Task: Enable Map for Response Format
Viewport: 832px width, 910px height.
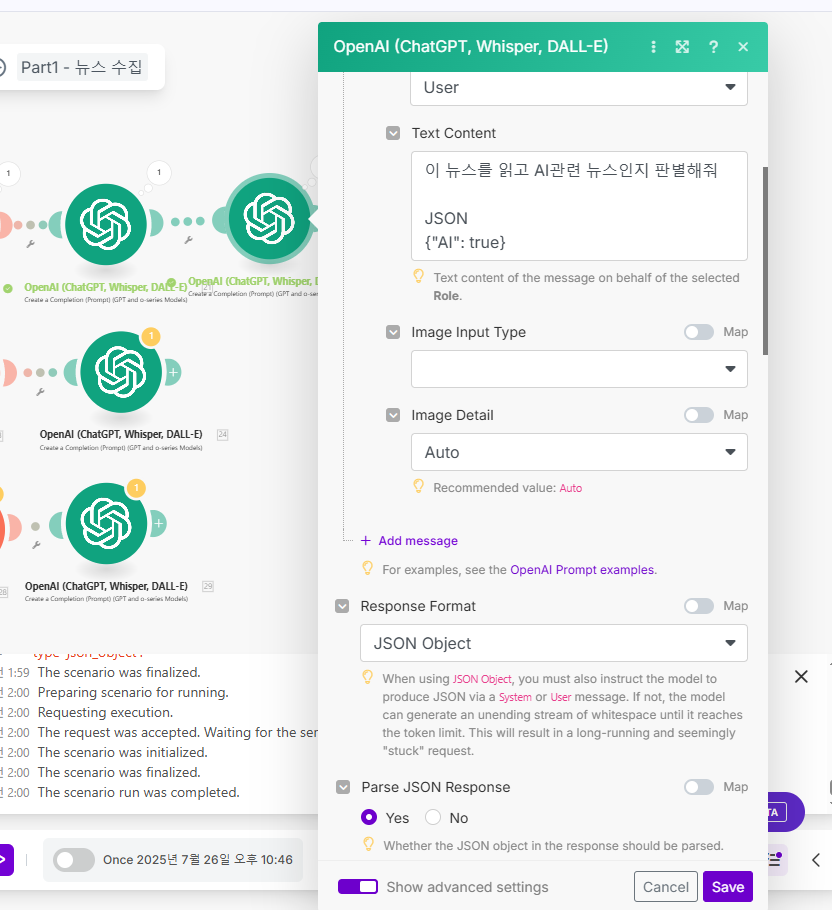Action: point(699,606)
